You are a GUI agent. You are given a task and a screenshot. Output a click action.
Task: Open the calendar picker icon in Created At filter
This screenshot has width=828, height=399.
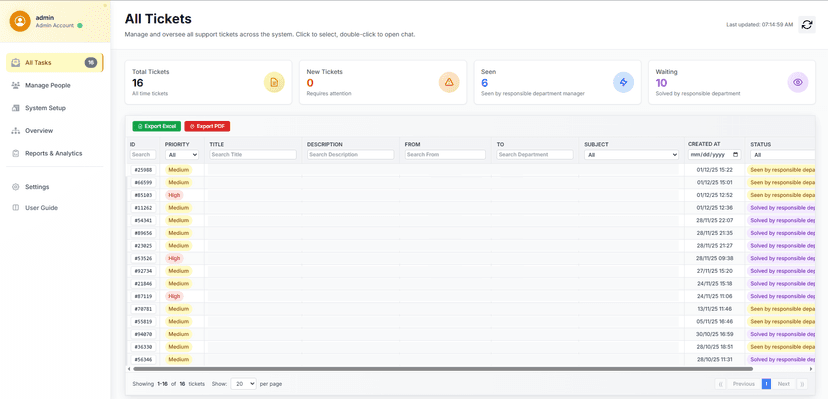[736, 155]
